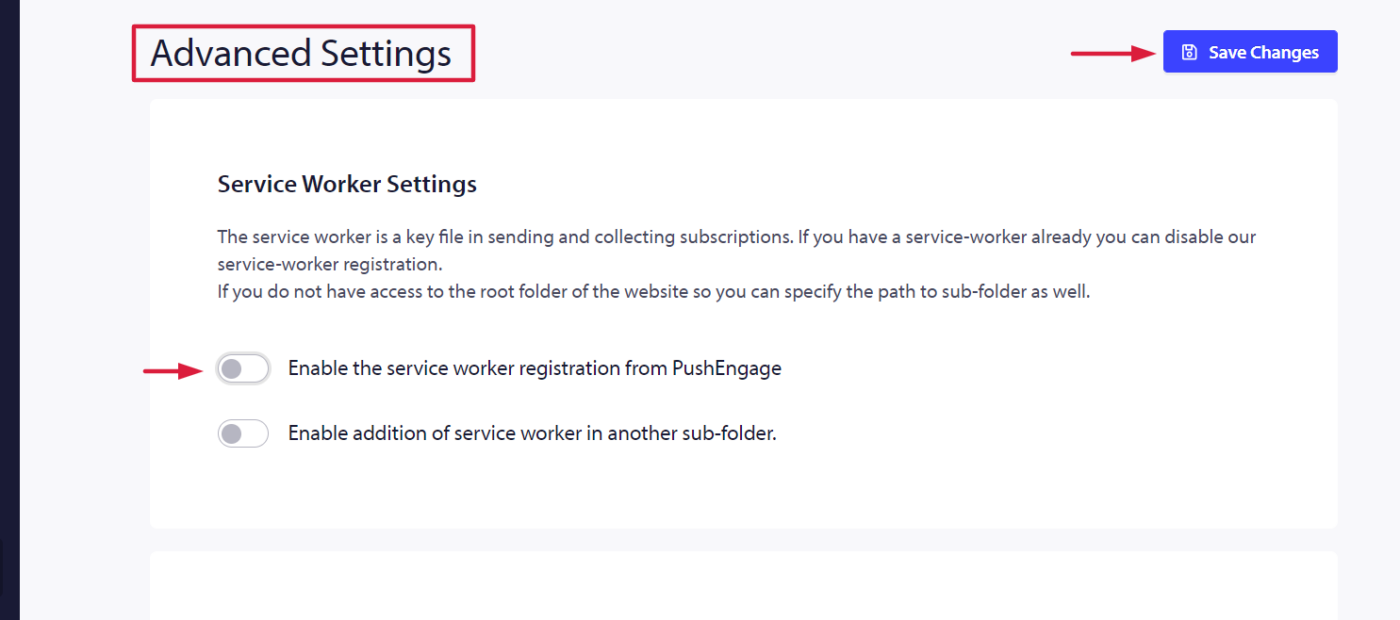Screen dimensions: 1400x620
Task: Save the settings with the Save Changes button
Action: tap(1250, 52)
